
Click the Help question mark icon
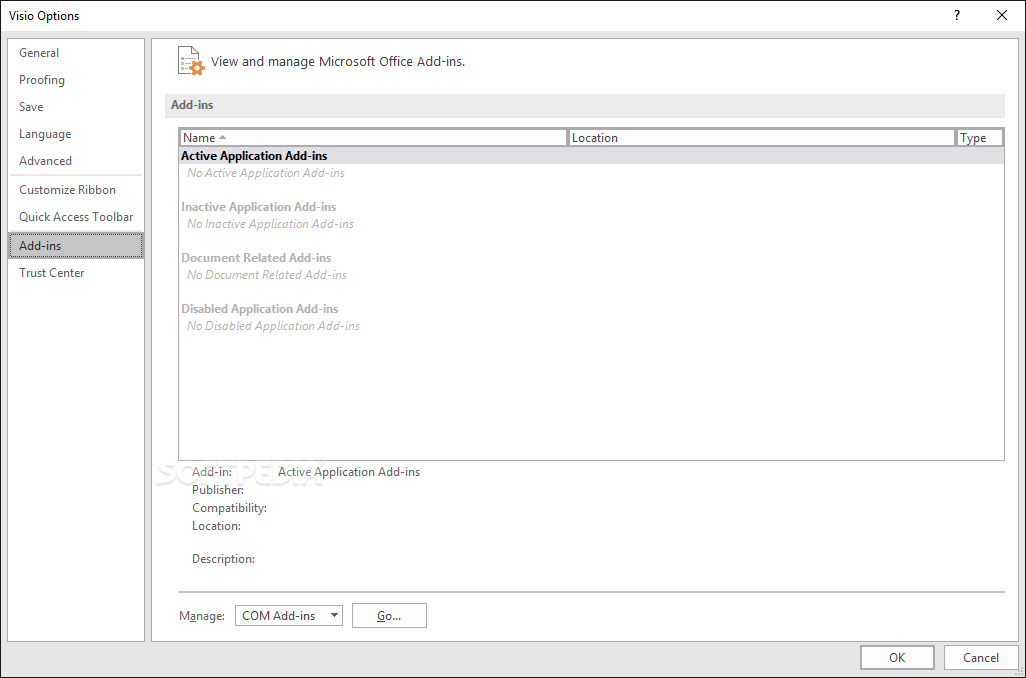coord(957,15)
